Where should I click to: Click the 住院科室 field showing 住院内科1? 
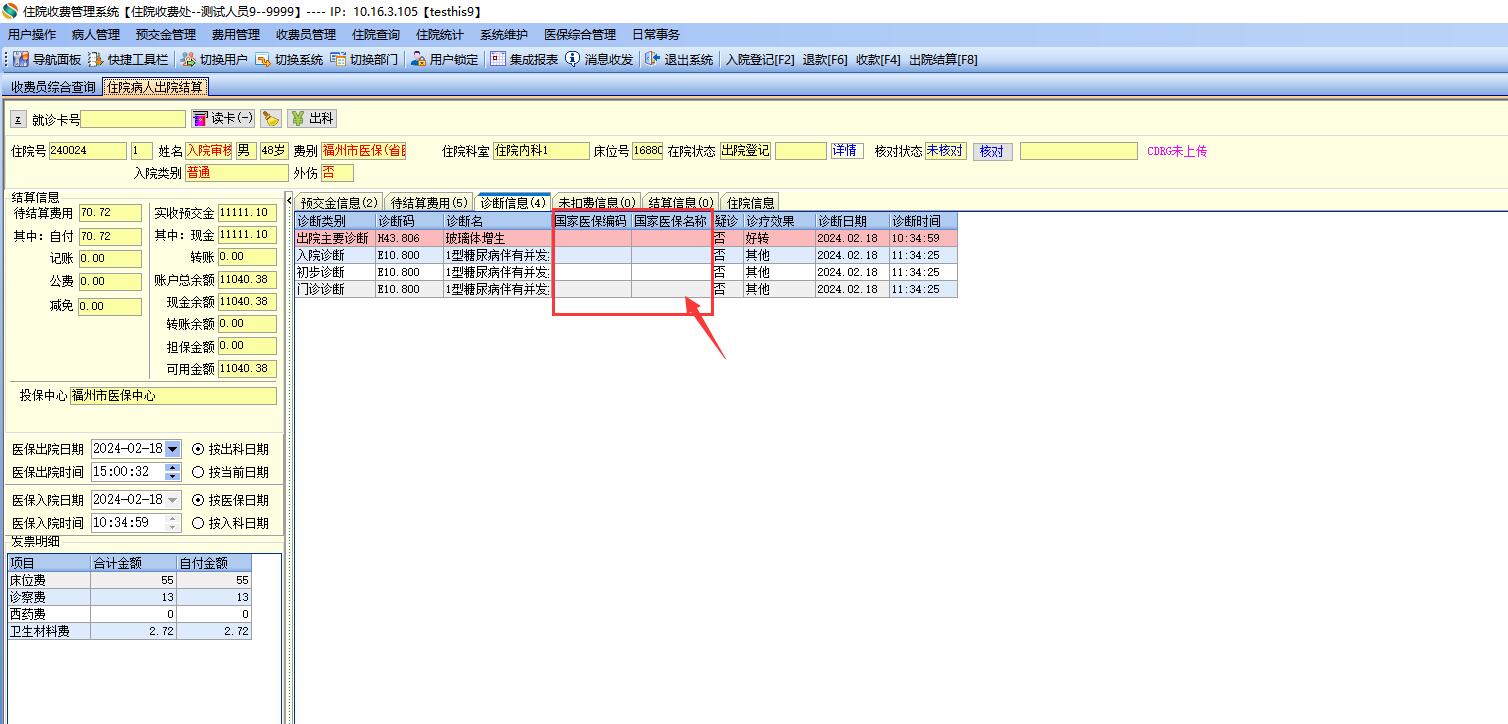[x=541, y=151]
